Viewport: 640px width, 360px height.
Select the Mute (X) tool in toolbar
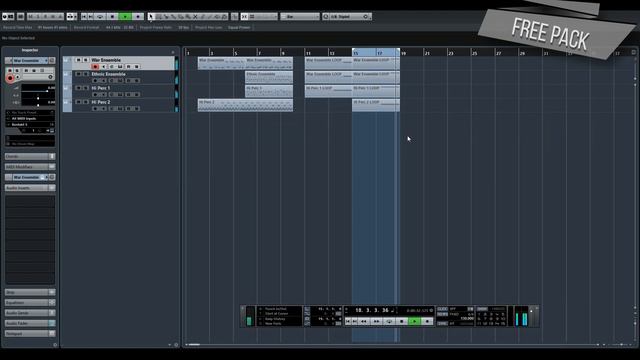[x=195, y=17]
